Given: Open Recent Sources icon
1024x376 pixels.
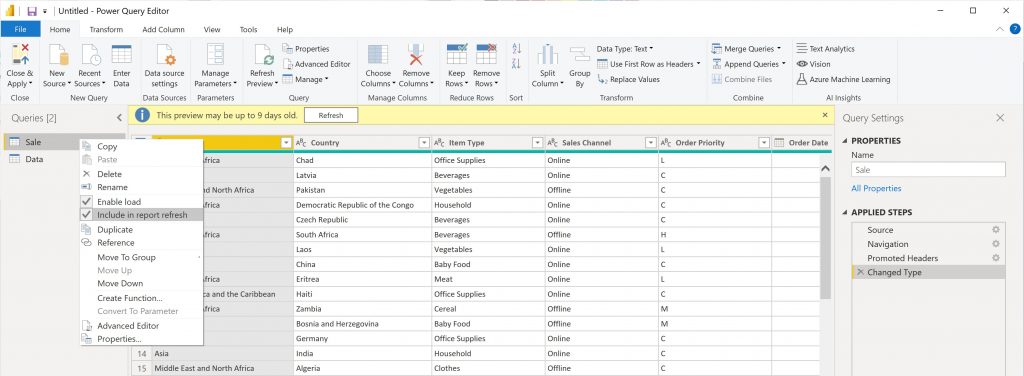Looking at the screenshot, I should point(90,54).
